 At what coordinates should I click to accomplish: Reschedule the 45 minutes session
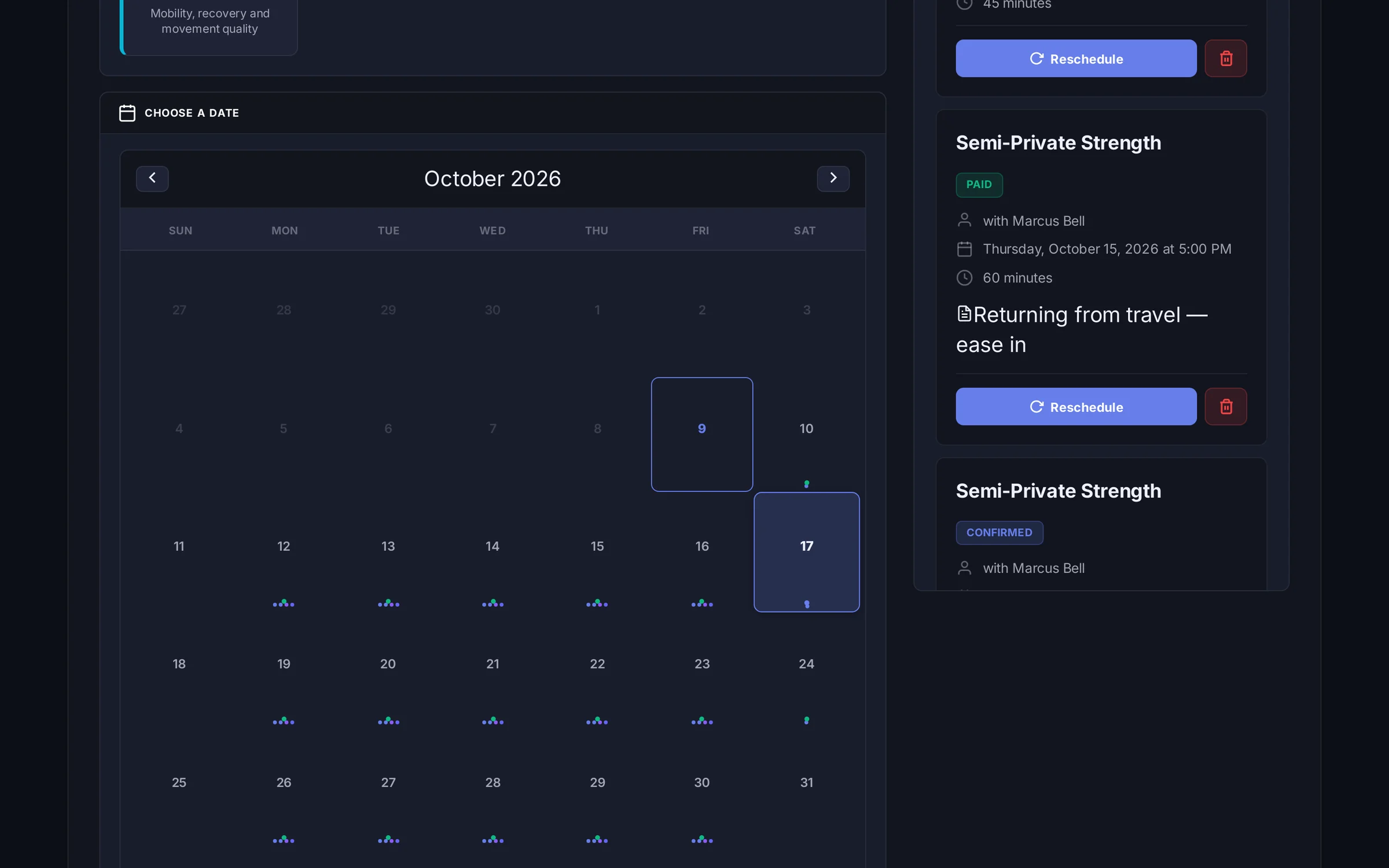(1075, 58)
